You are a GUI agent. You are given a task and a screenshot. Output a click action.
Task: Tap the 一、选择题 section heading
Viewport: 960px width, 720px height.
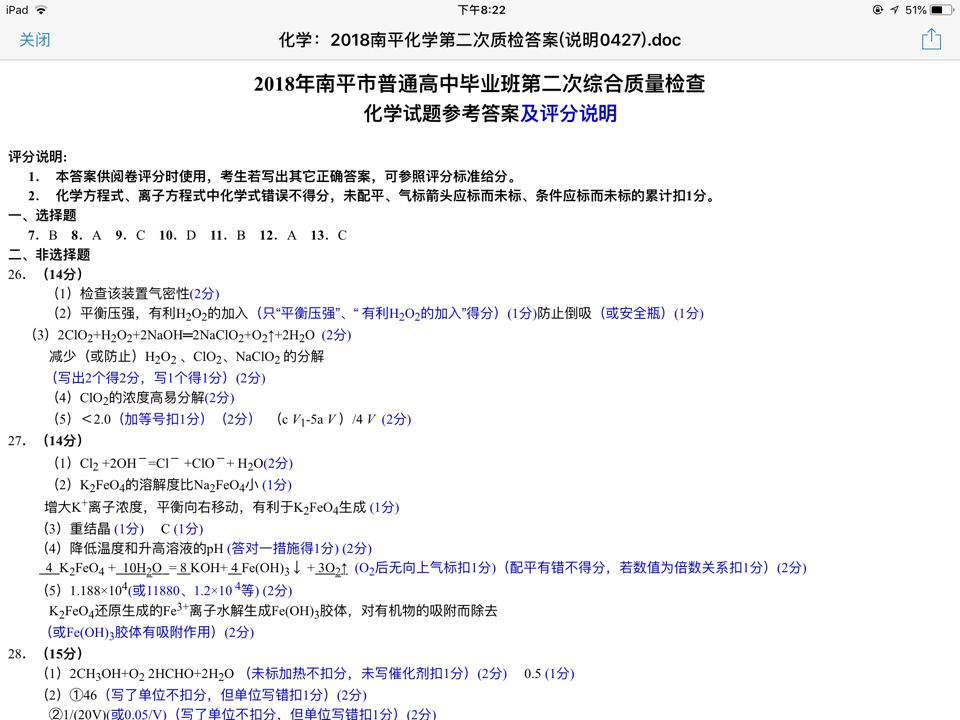[42, 215]
